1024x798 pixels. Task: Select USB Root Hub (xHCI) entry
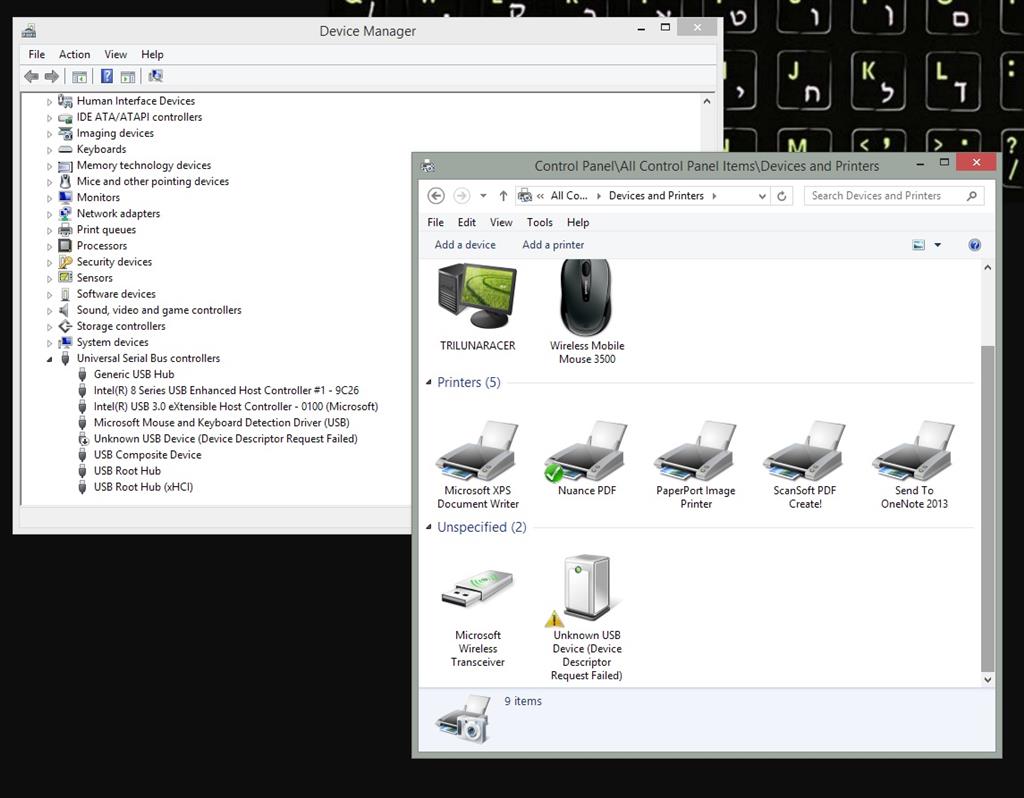click(143, 487)
